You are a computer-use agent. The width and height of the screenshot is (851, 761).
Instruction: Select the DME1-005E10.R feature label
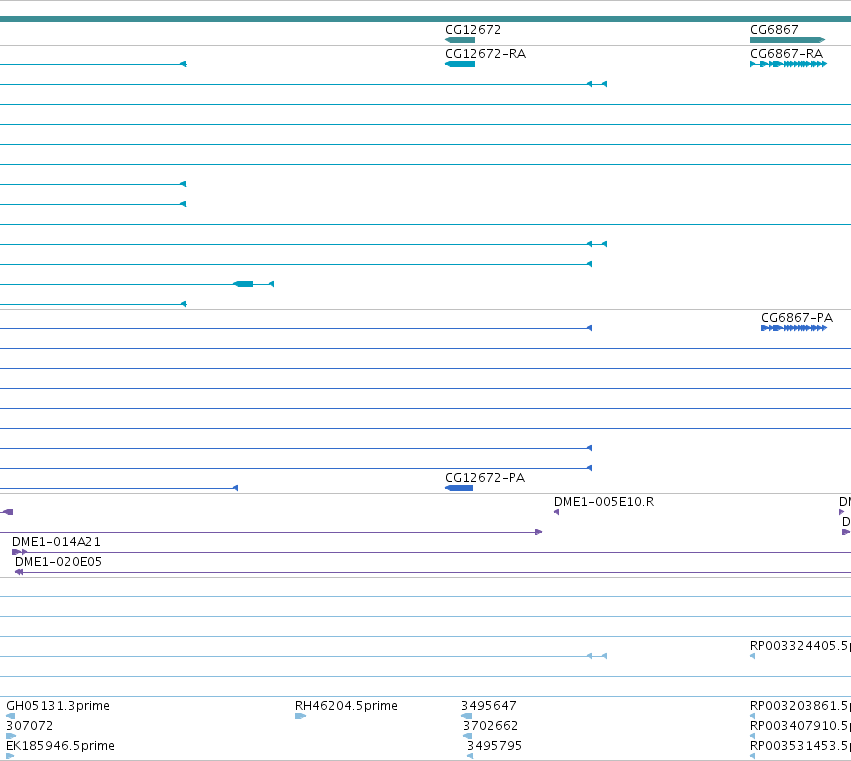pos(604,502)
